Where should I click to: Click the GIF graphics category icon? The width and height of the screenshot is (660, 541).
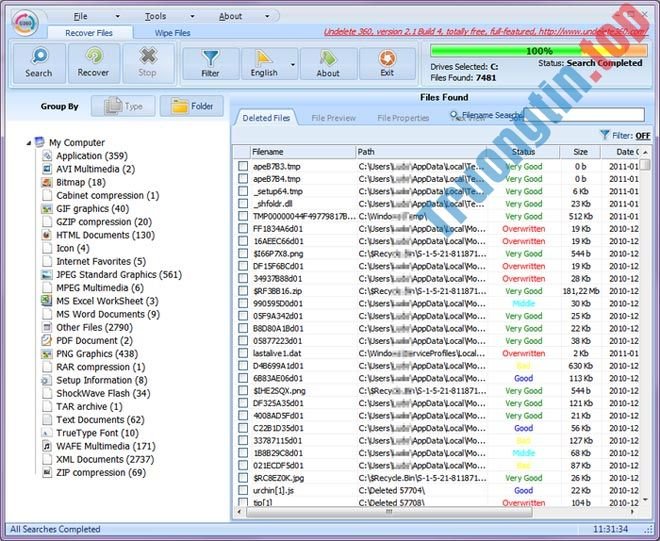47,208
